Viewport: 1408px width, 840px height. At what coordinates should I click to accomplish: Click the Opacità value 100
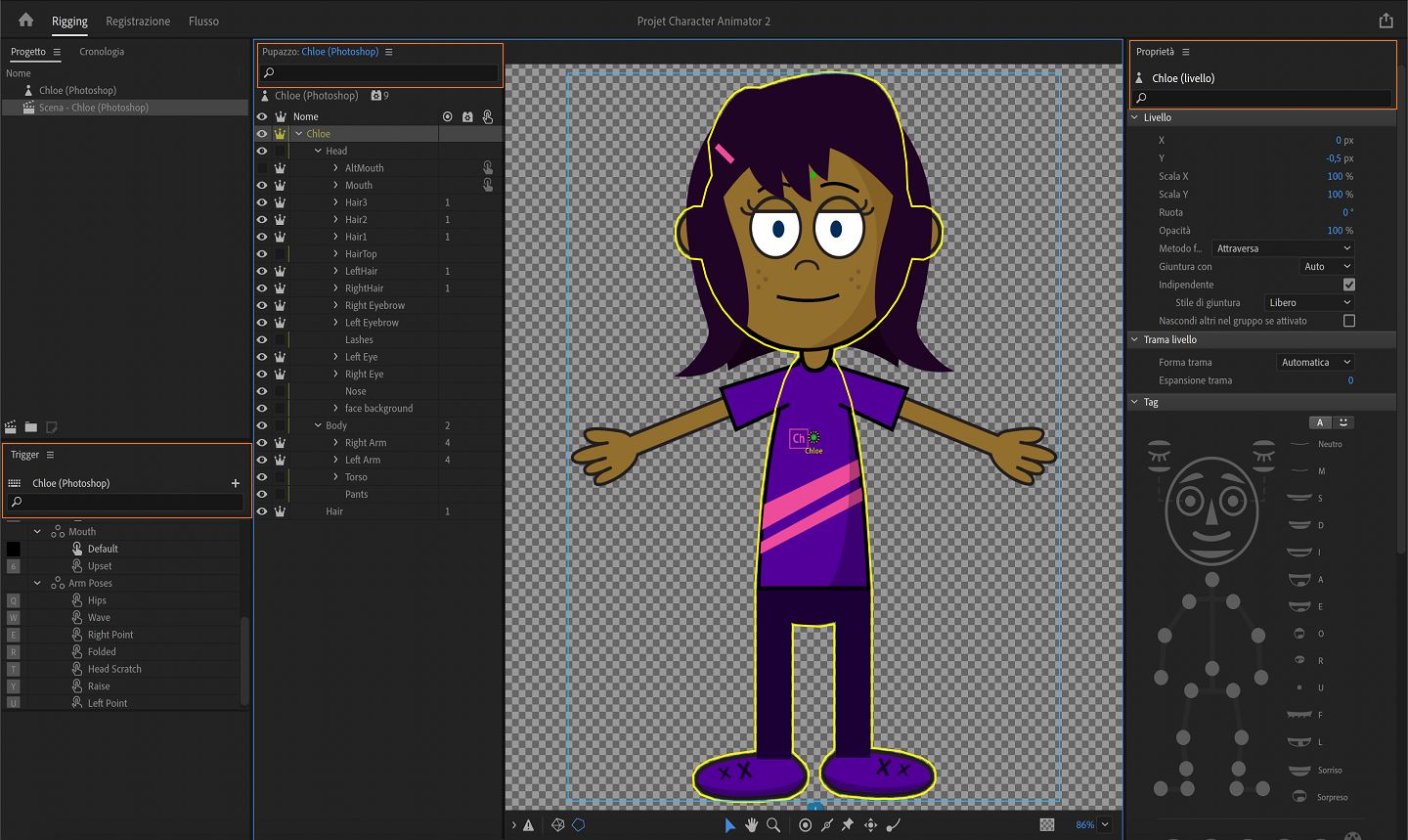coord(1335,231)
